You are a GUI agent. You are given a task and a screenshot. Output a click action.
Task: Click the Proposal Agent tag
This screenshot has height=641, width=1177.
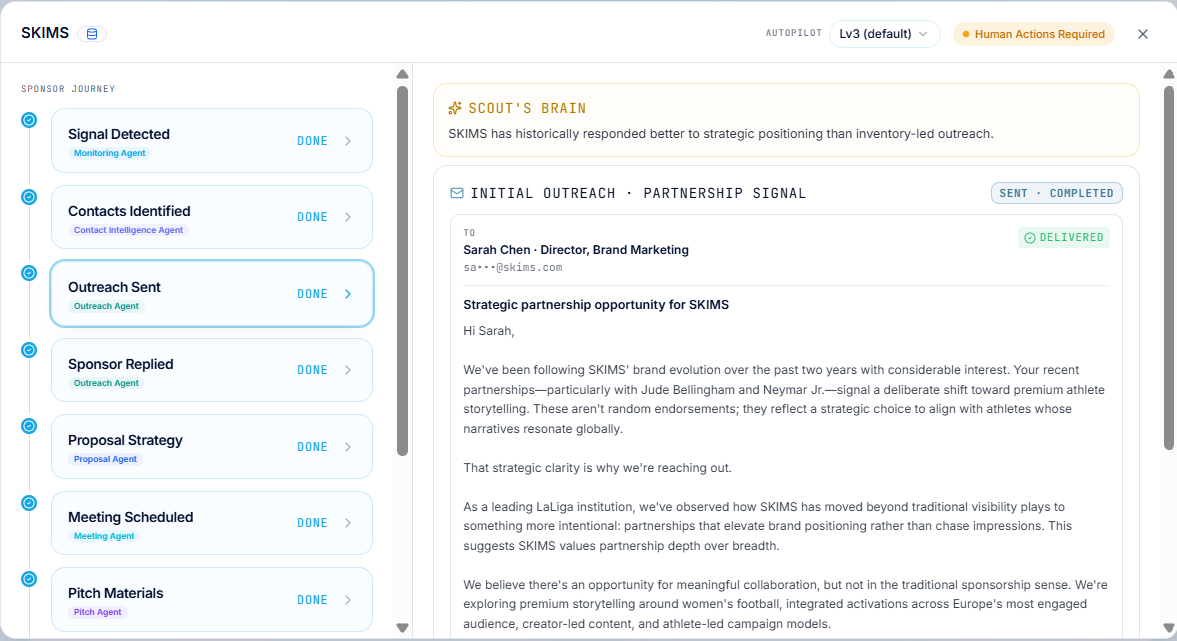point(105,459)
